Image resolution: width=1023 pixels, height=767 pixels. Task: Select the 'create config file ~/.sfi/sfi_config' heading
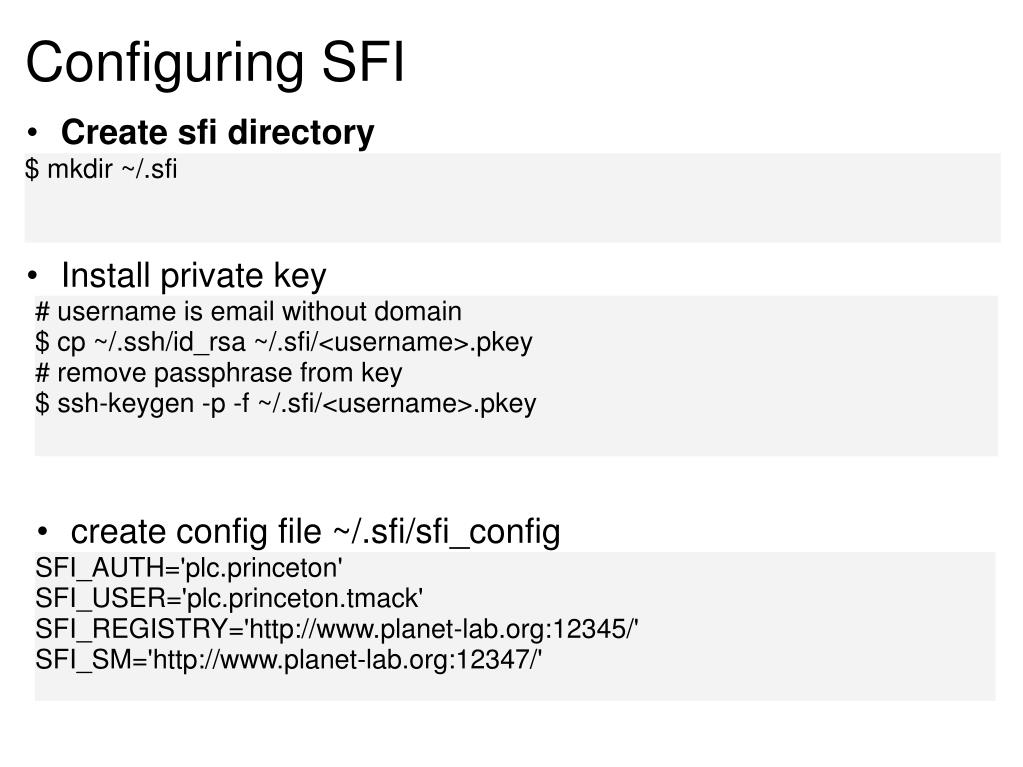pos(315,532)
